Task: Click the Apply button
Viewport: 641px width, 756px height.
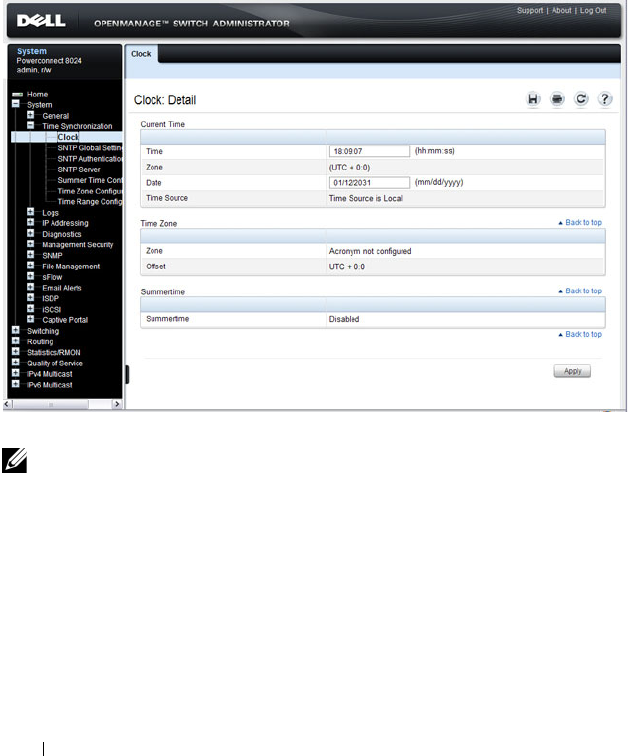Action: click(x=572, y=371)
